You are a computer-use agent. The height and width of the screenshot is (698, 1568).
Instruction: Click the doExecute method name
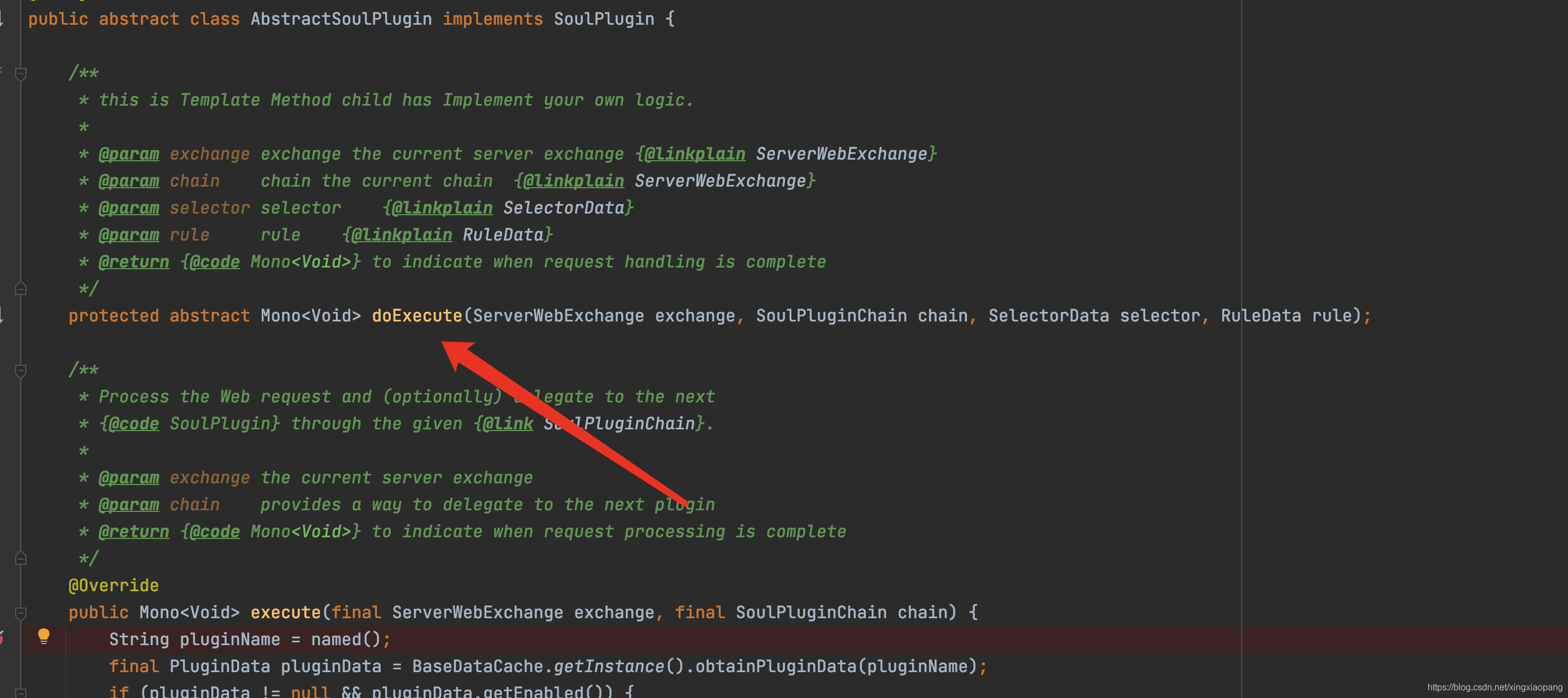(x=417, y=315)
